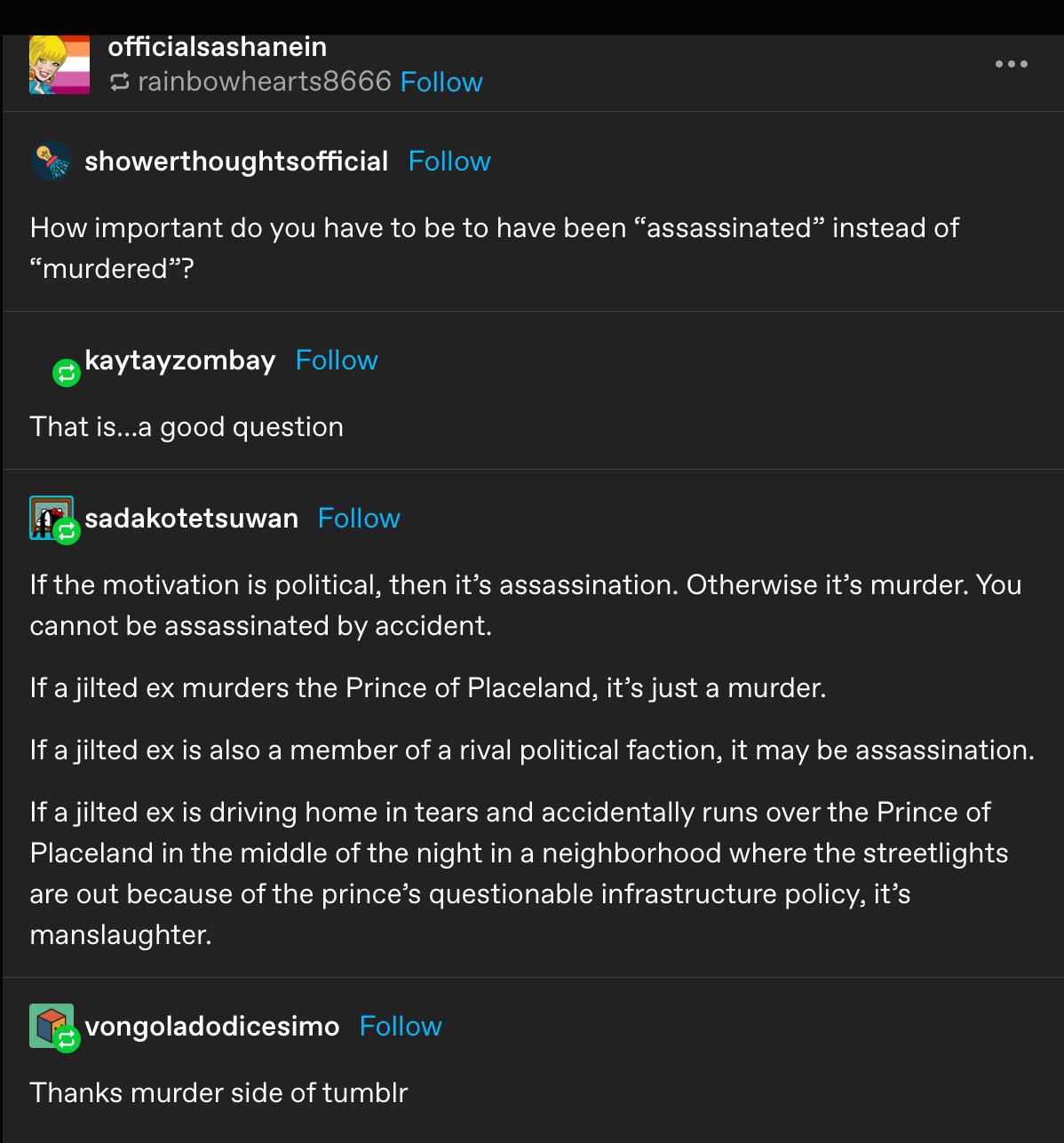The width and height of the screenshot is (1064, 1143).
Task: Open kaytayzombay's blog via their username
Action: tap(179, 361)
